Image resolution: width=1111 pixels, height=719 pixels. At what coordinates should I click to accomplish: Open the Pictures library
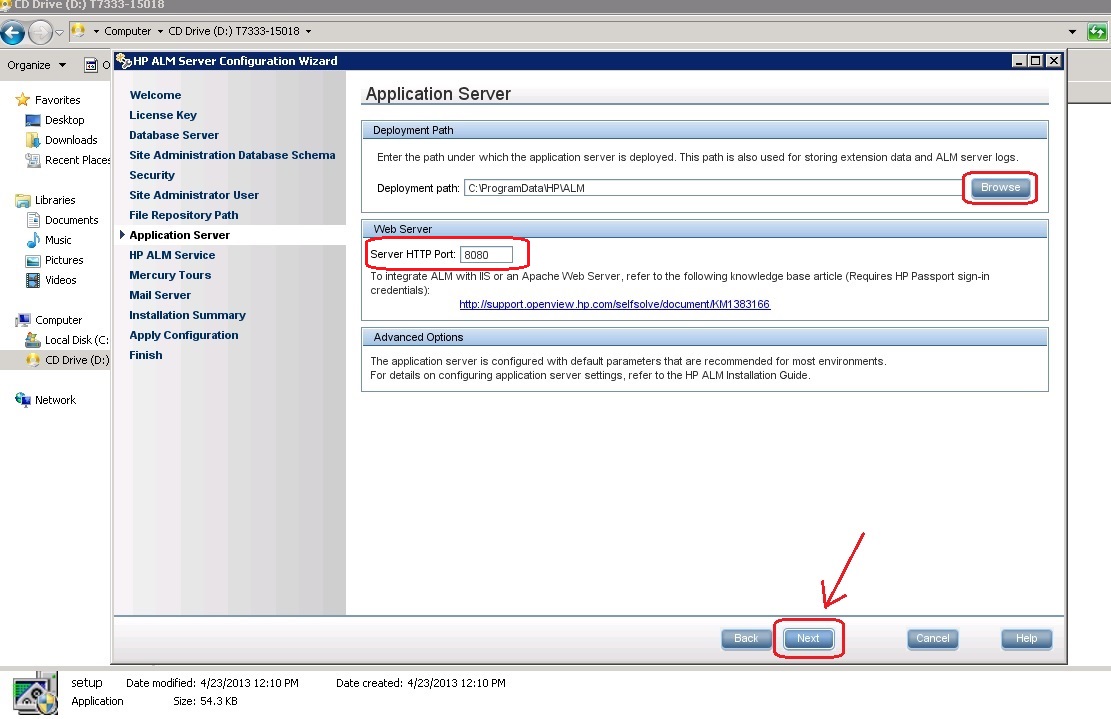64,260
